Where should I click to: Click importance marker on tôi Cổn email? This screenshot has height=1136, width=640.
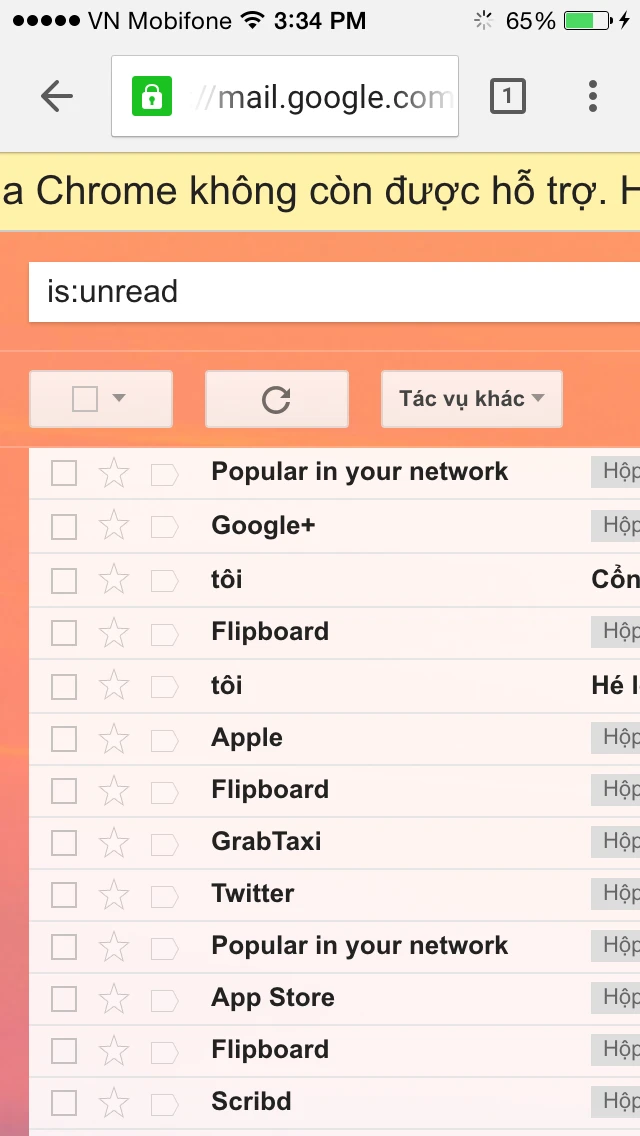click(x=165, y=581)
